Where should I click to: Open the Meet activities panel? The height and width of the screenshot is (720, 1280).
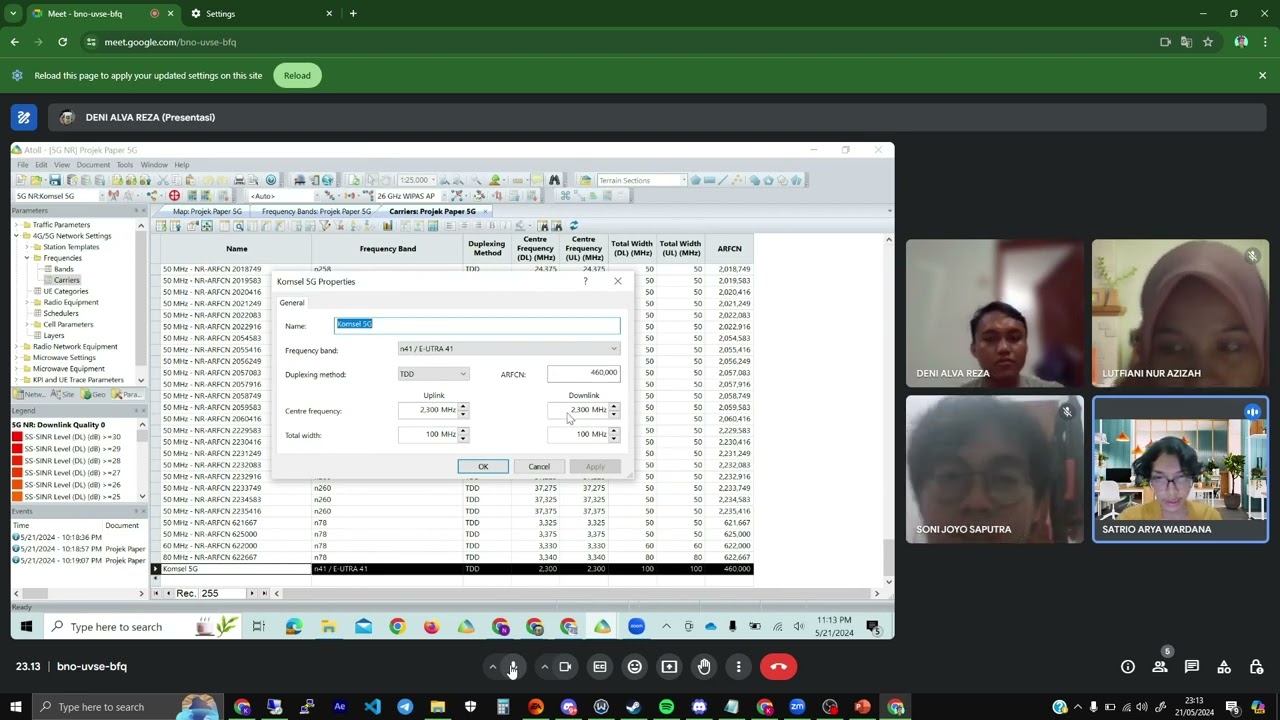(1224, 667)
